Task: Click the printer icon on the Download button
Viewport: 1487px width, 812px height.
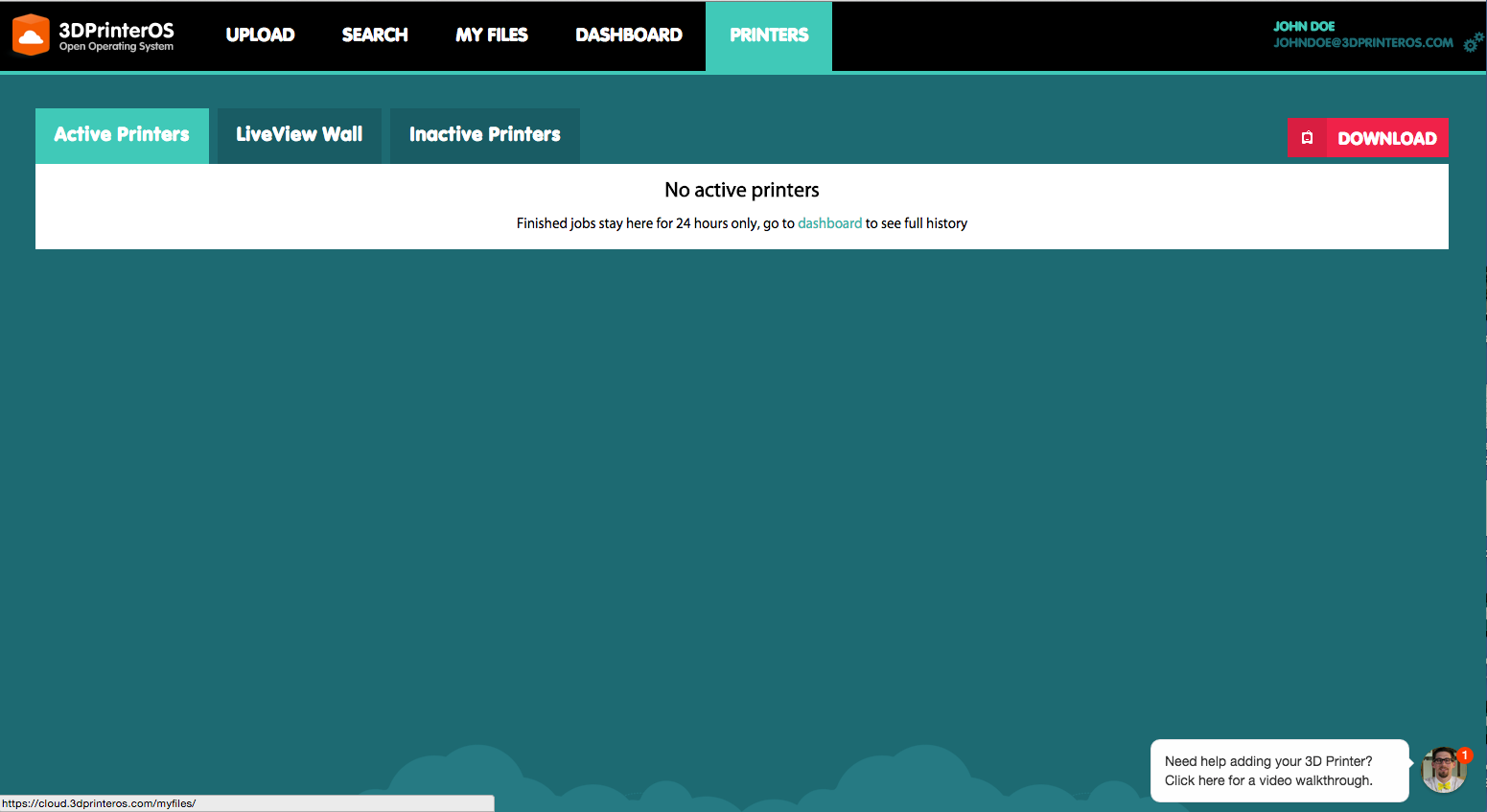Action: coord(1307,138)
